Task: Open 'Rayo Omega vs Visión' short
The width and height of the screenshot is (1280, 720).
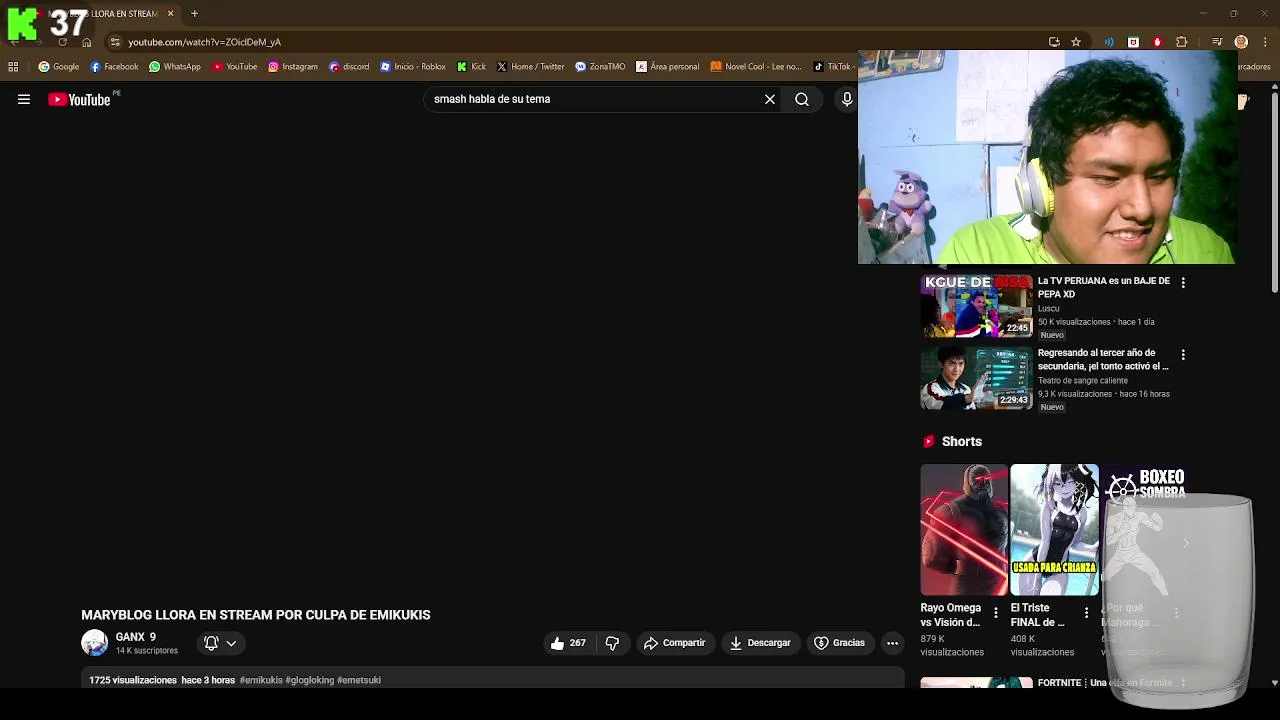Action: [964, 530]
